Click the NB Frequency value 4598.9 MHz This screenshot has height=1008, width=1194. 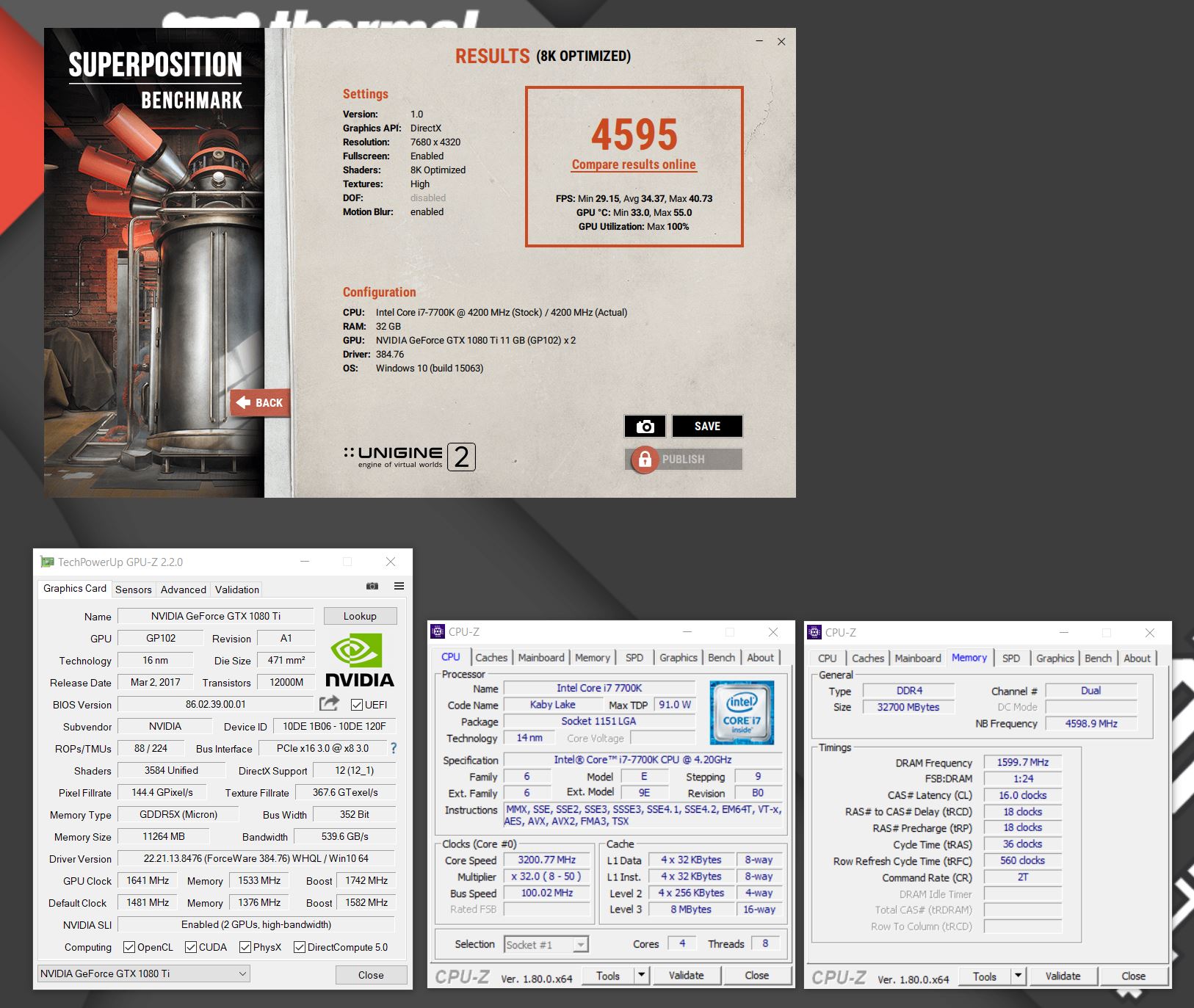pos(1091,723)
